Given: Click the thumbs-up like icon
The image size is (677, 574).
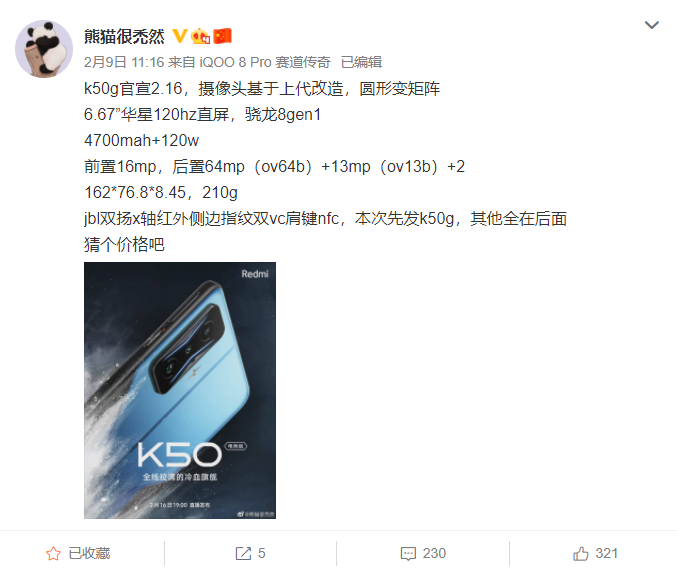Looking at the screenshot, I should 581,553.
